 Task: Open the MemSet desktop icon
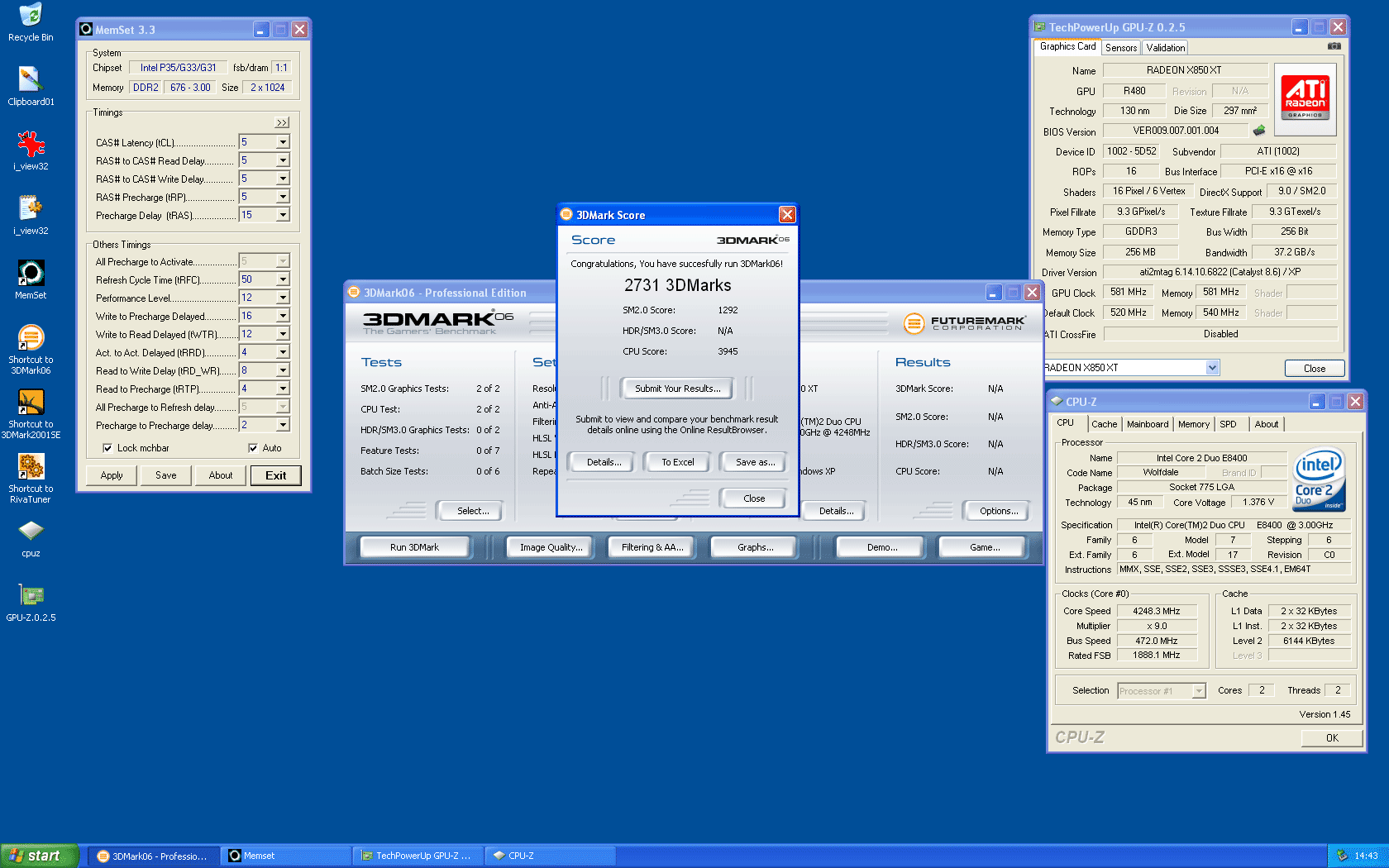(31, 280)
